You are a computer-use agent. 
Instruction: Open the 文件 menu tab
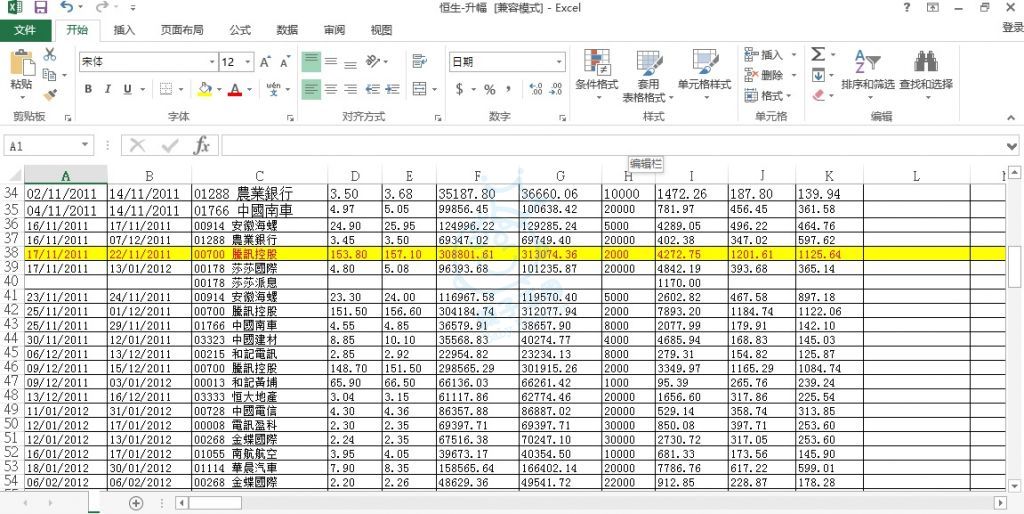click(26, 30)
